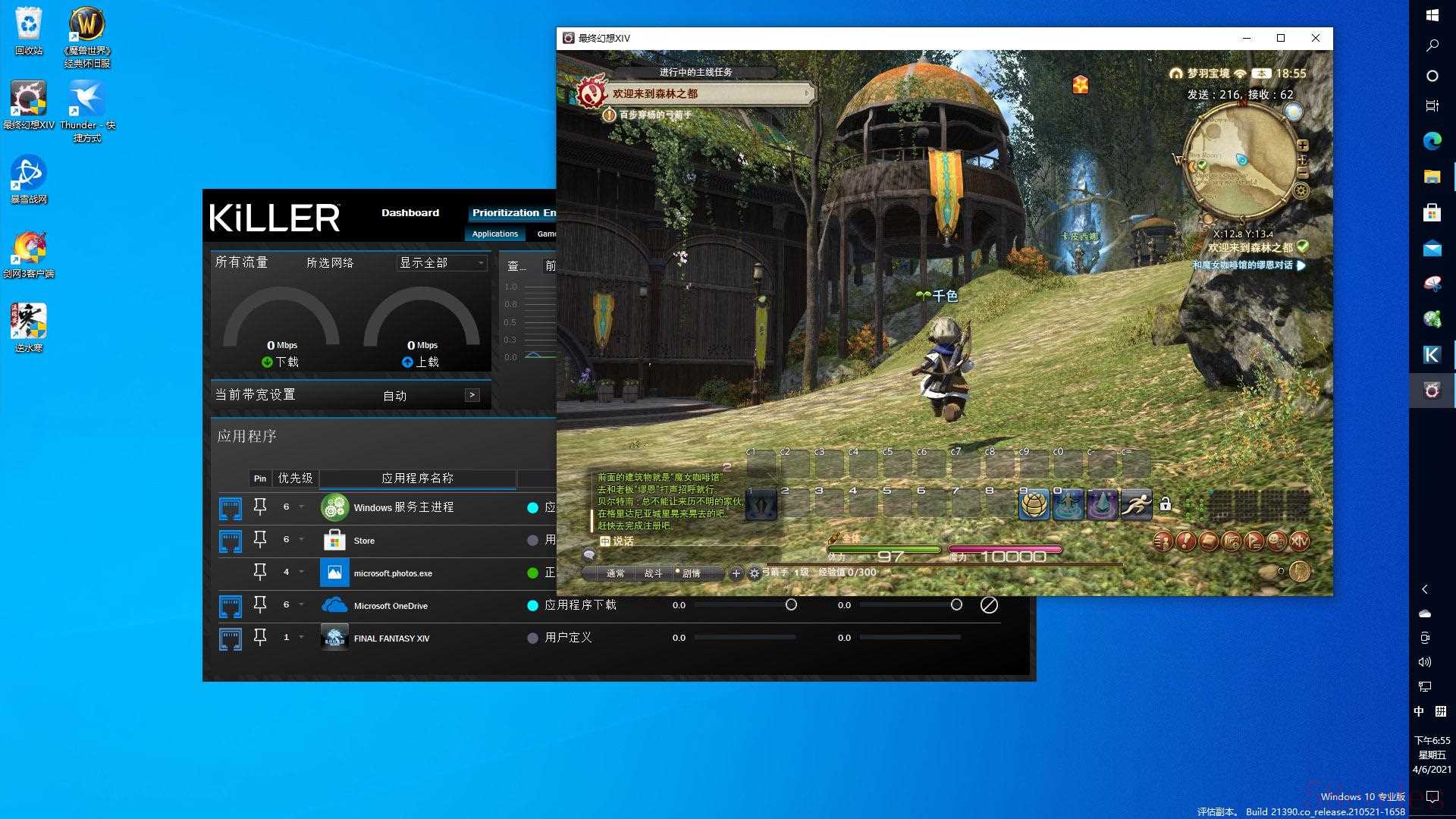Open the XIV system menu icon
The height and width of the screenshot is (819, 1456).
(1299, 541)
